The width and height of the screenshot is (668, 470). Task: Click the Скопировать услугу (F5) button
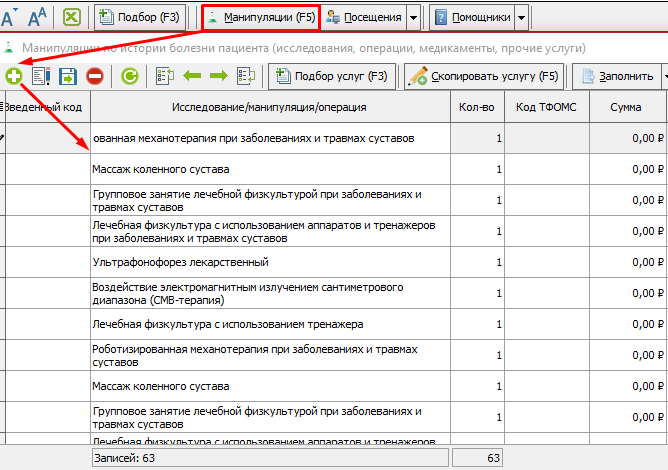pyautogui.click(x=484, y=75)
